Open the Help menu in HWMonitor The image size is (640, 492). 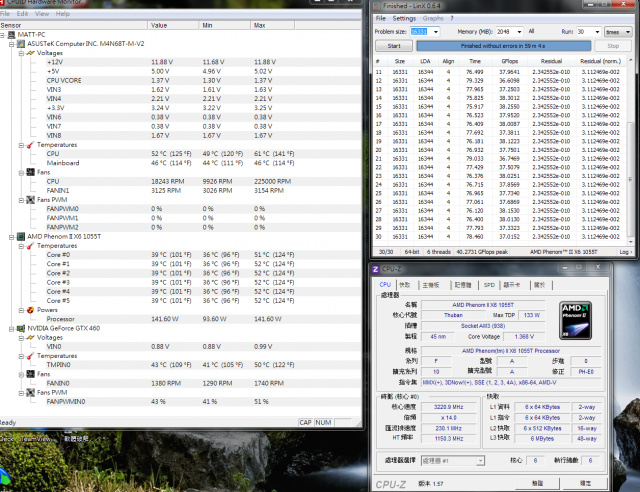(x=62, y=14)
